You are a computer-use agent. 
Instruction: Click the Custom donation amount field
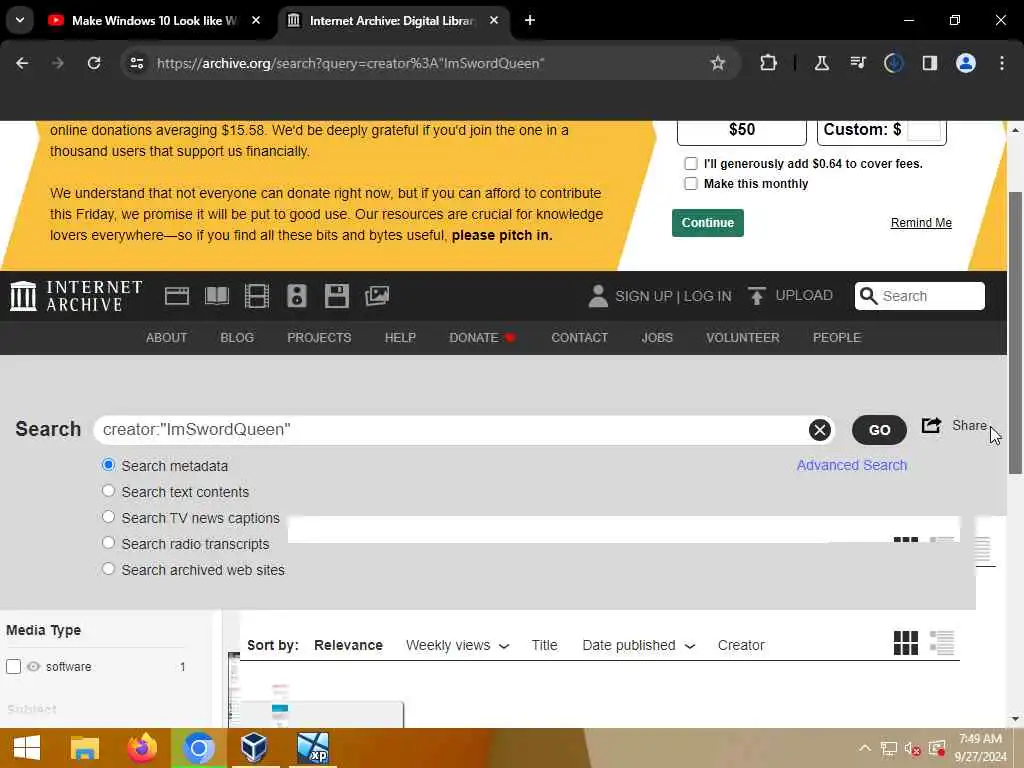click(924, 130)
